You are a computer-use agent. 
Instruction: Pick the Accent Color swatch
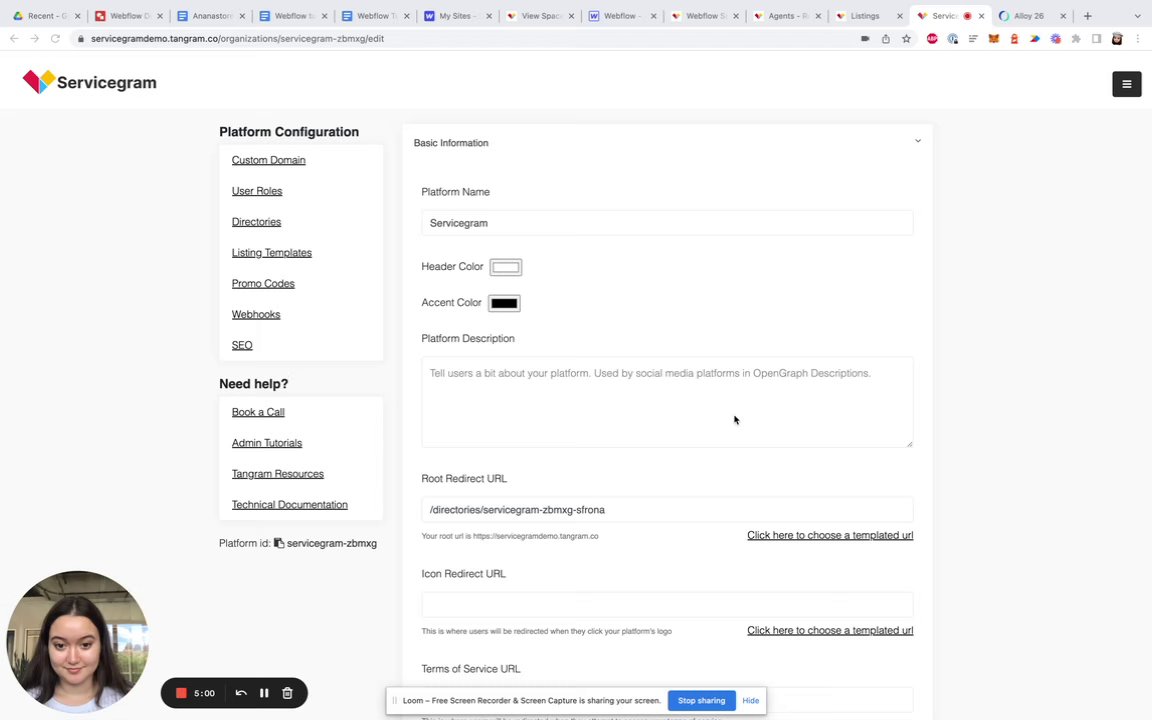pyautogui.click(x=504, y=303)
